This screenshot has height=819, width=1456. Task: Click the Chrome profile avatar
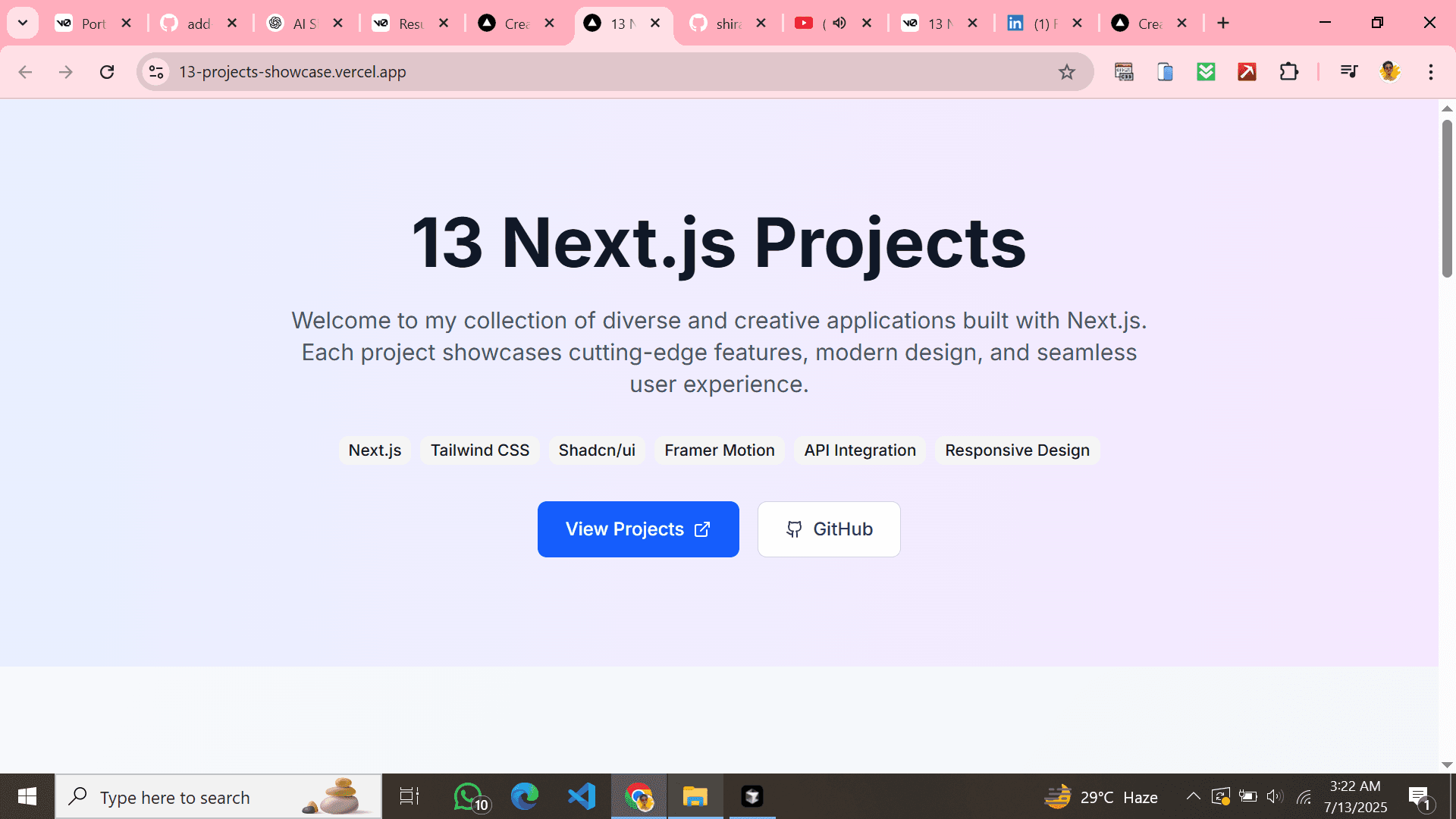(x=1389, y=72)
